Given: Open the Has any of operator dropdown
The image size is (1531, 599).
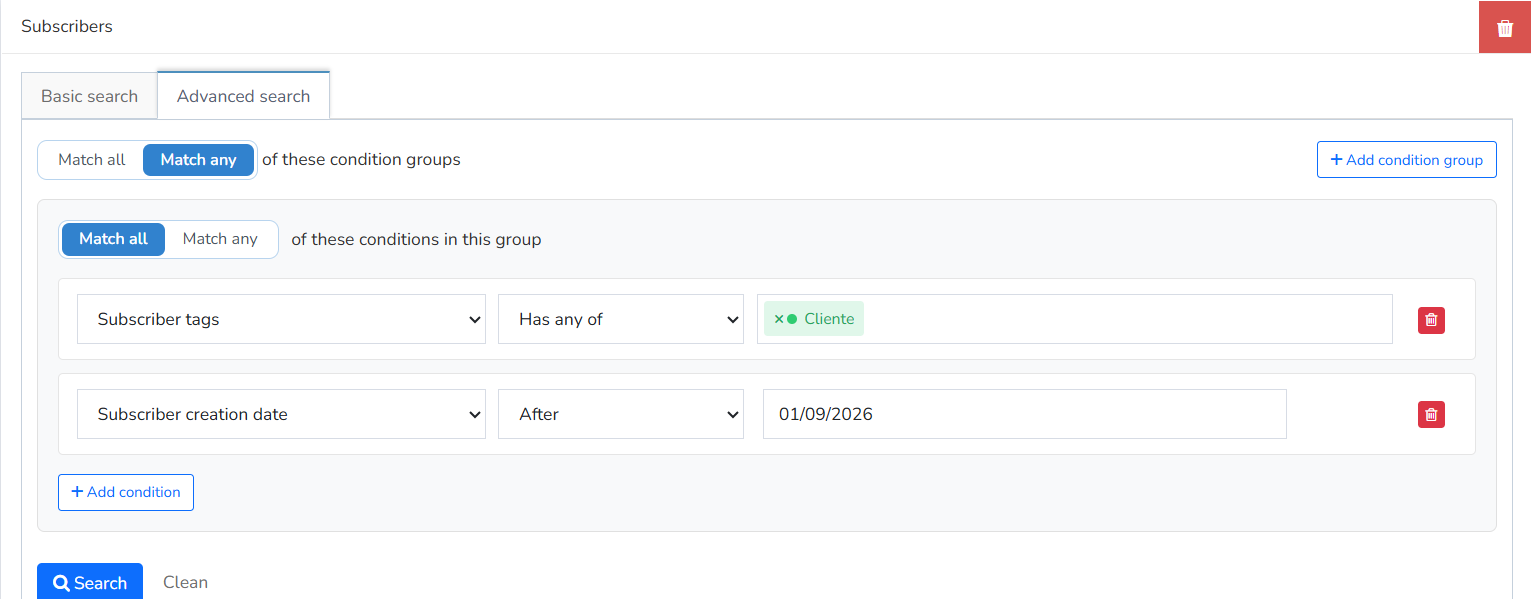Looking at the screenshot, I should 621,319.
